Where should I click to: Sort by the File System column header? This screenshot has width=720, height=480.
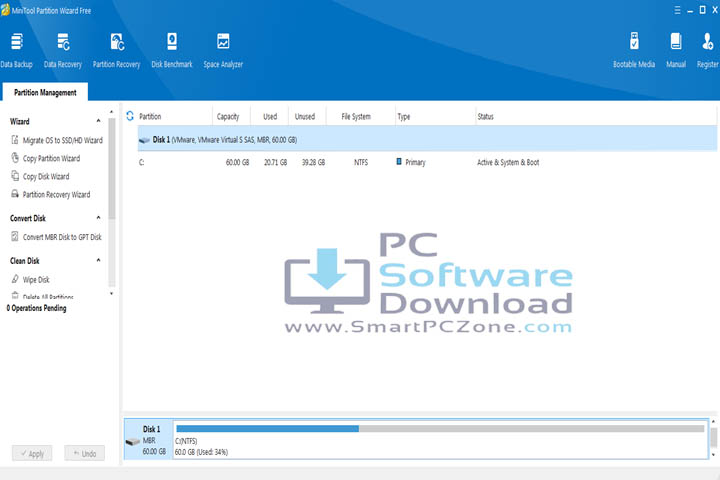click(x=356, y=117)
